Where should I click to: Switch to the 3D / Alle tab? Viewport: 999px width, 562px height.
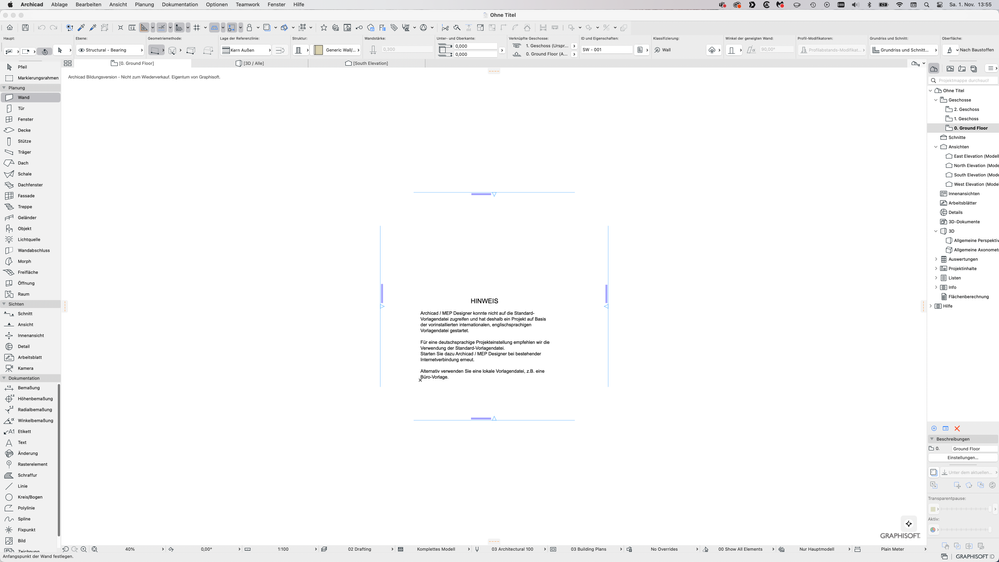[x=250, y=63]
